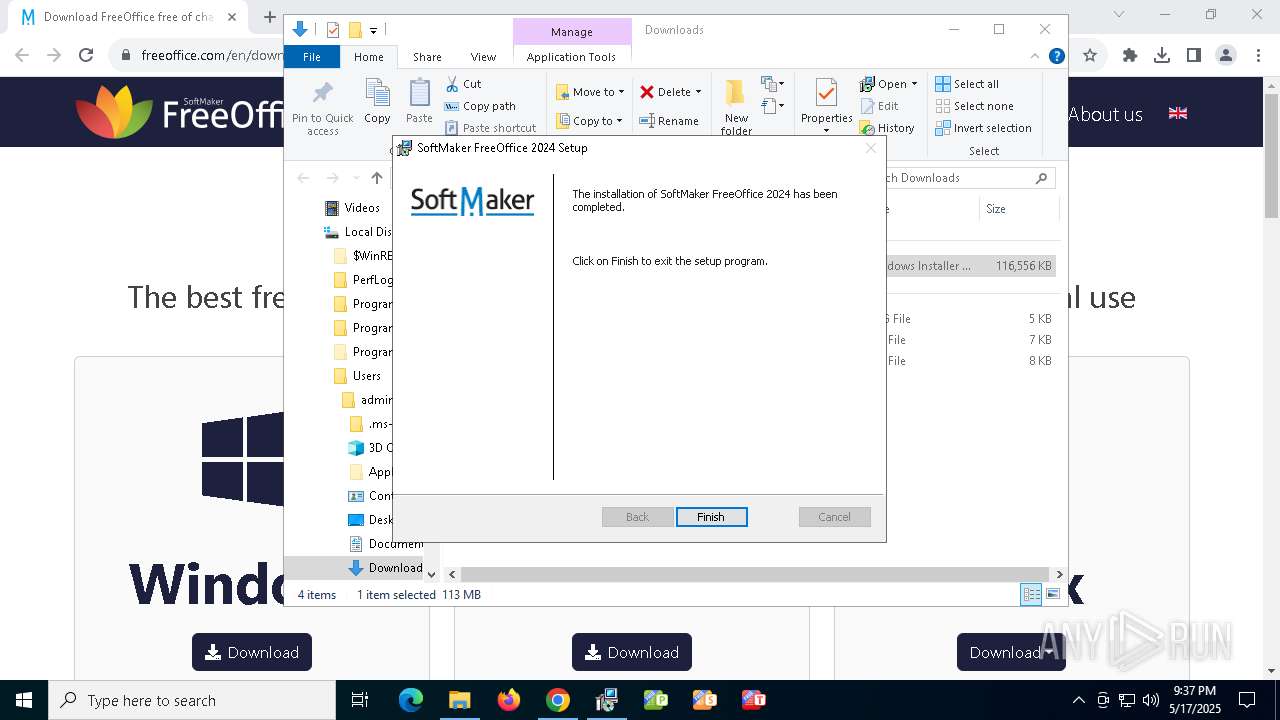Open Chrome Extensions puzzle icon

pyautogui.click(x=1130, y=56)
